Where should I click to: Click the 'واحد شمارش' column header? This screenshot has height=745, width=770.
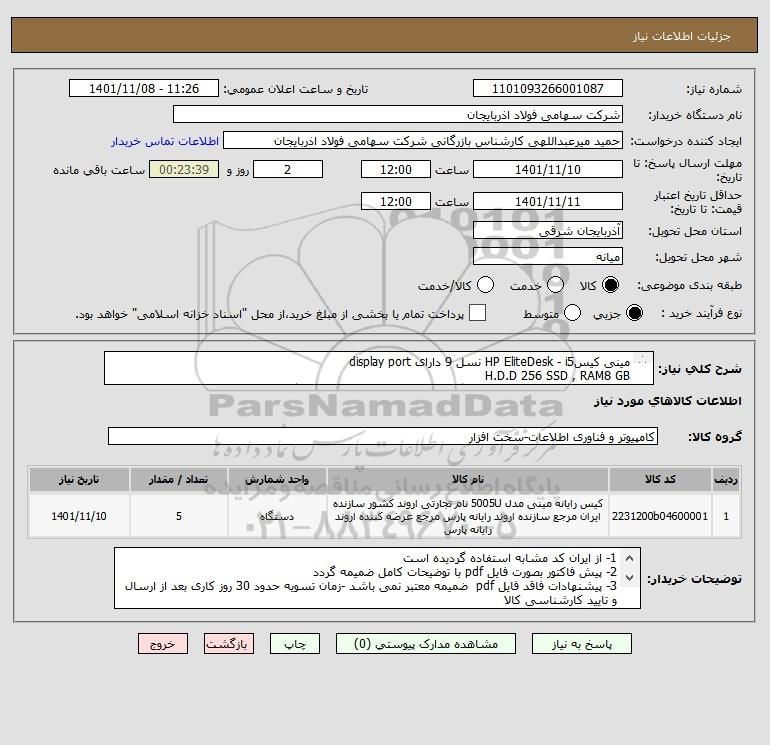pos(277,479)
